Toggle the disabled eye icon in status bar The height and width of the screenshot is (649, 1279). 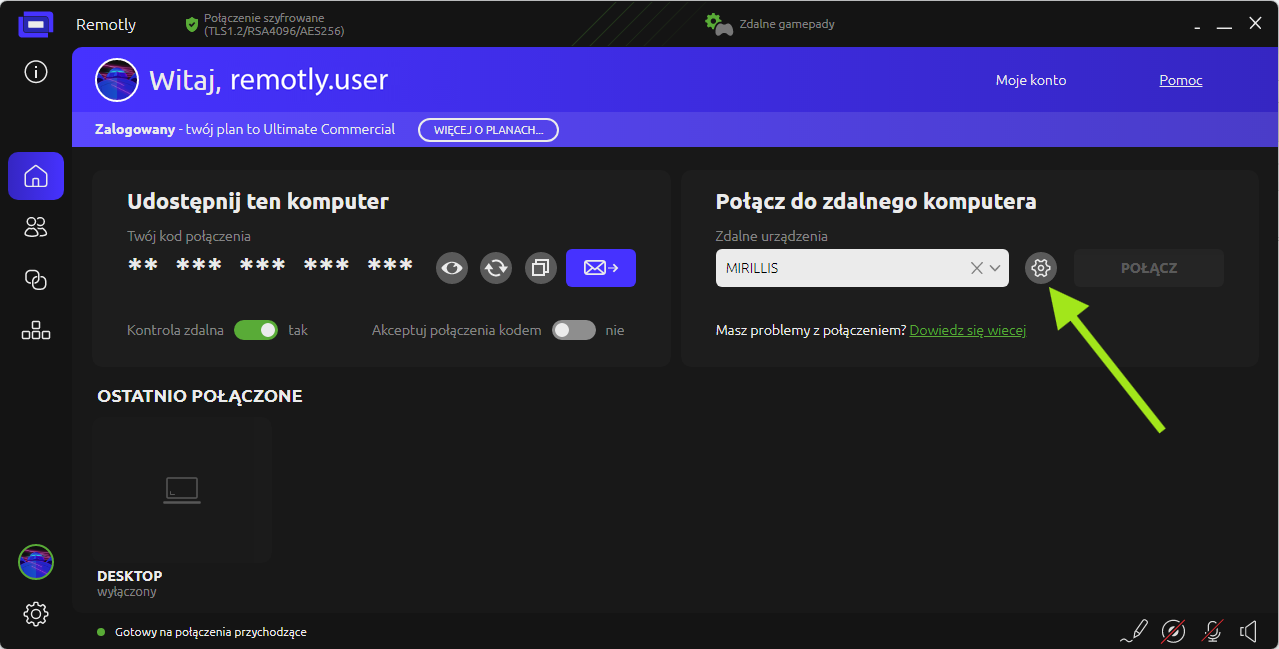point(1173,631)
